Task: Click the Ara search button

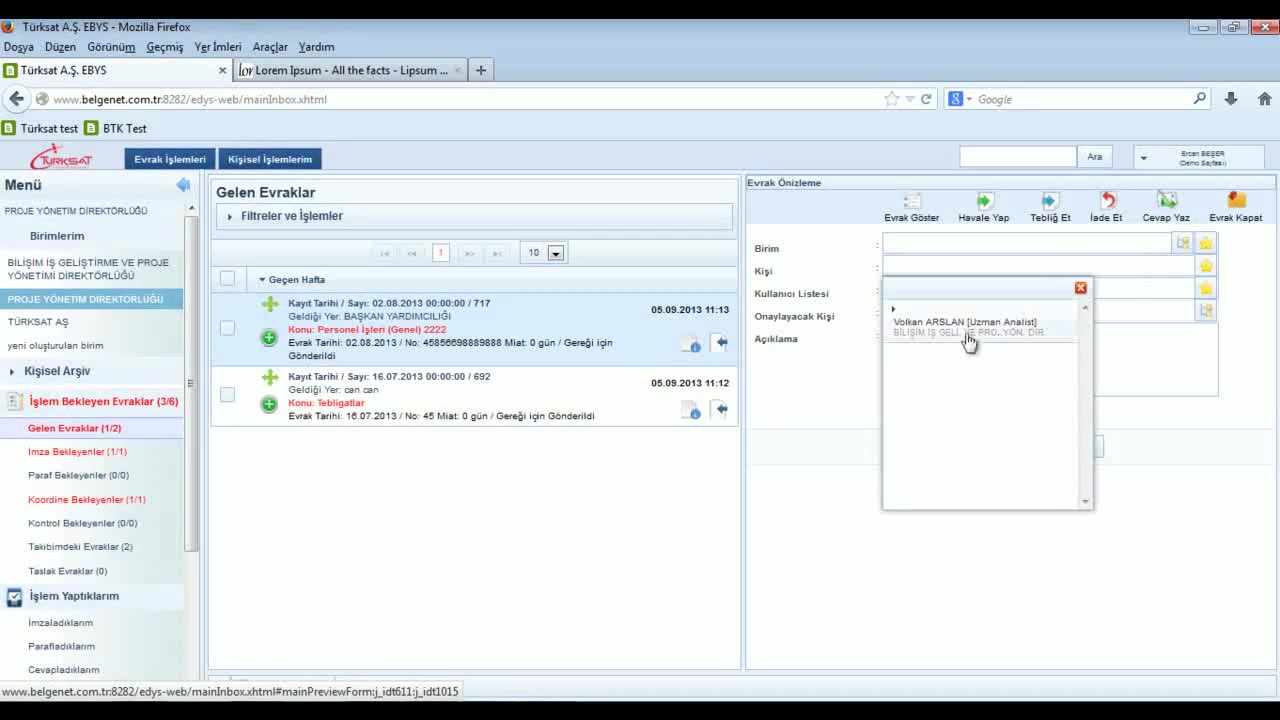Action: point(1094,157)
